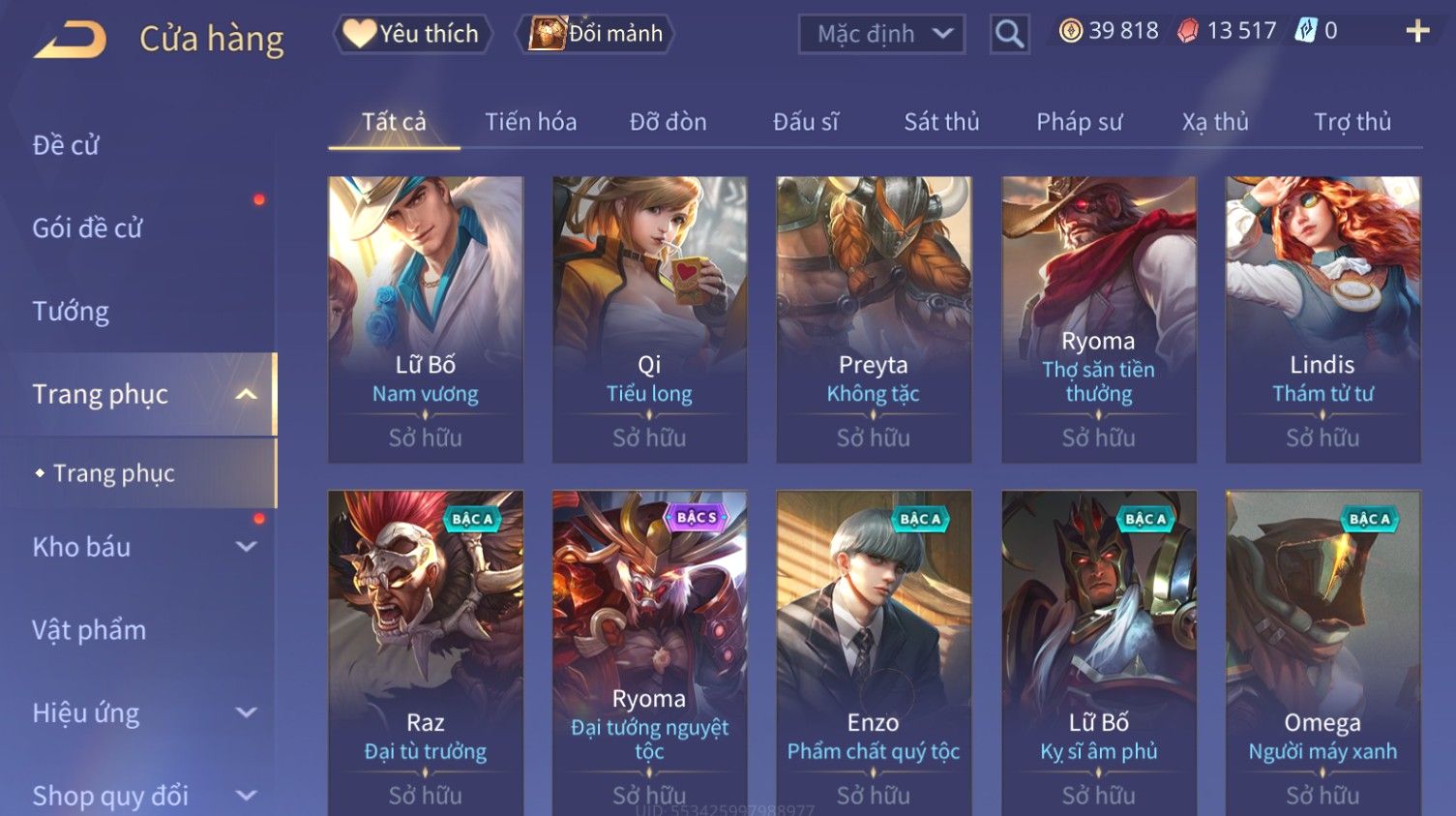Open Đổi mảnh fragment exchange
Viewport: 1456px width, 816px height.
(x=596, y=34)
